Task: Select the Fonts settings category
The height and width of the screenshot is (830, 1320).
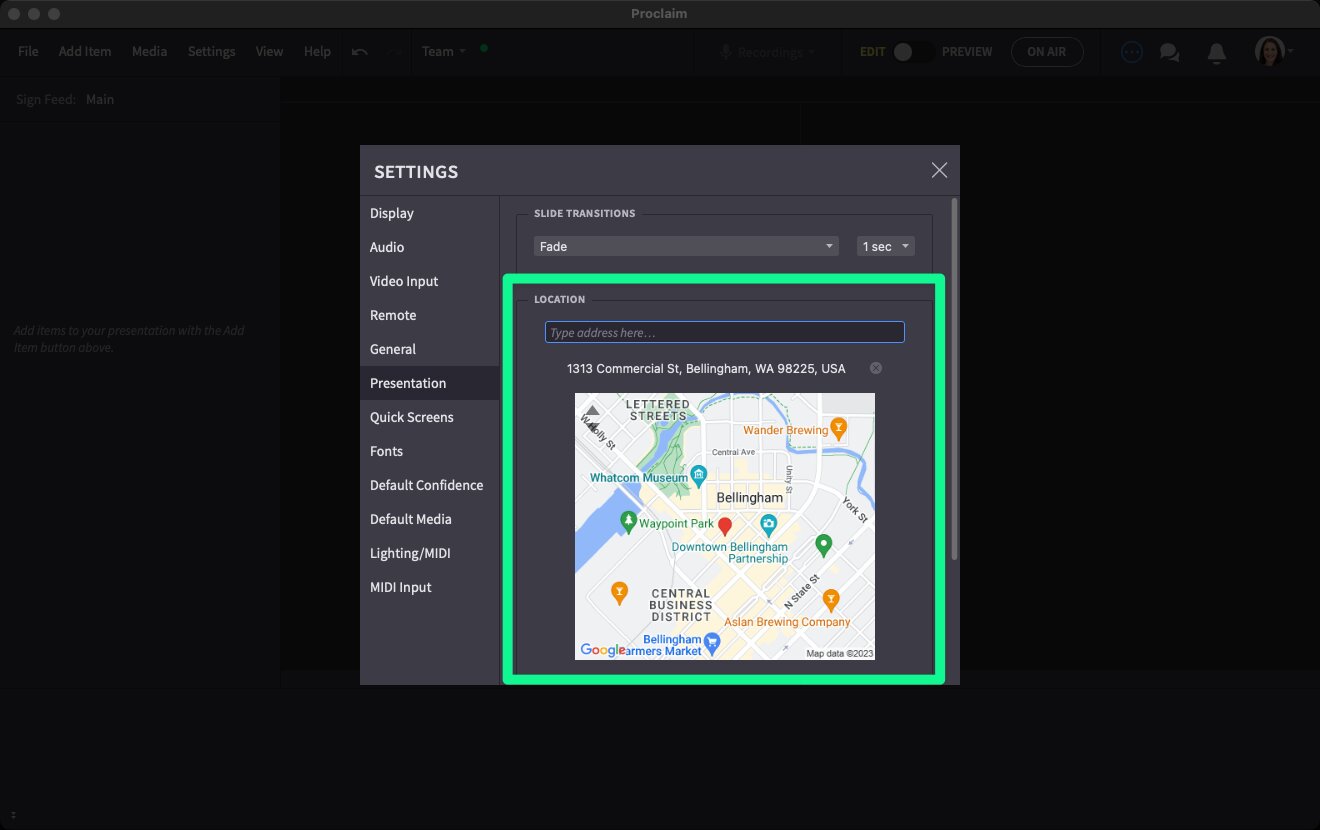Action: click(429, 451)
